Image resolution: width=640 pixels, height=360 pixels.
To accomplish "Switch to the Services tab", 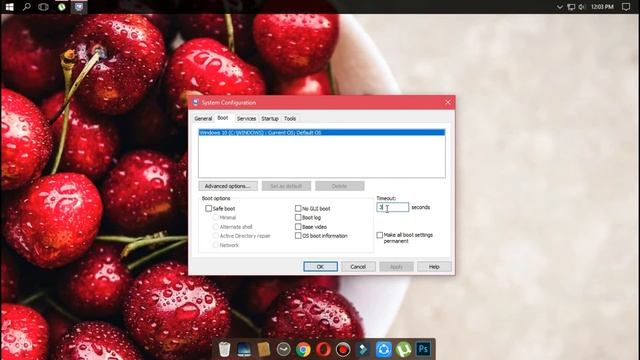I will pos(246,118).
